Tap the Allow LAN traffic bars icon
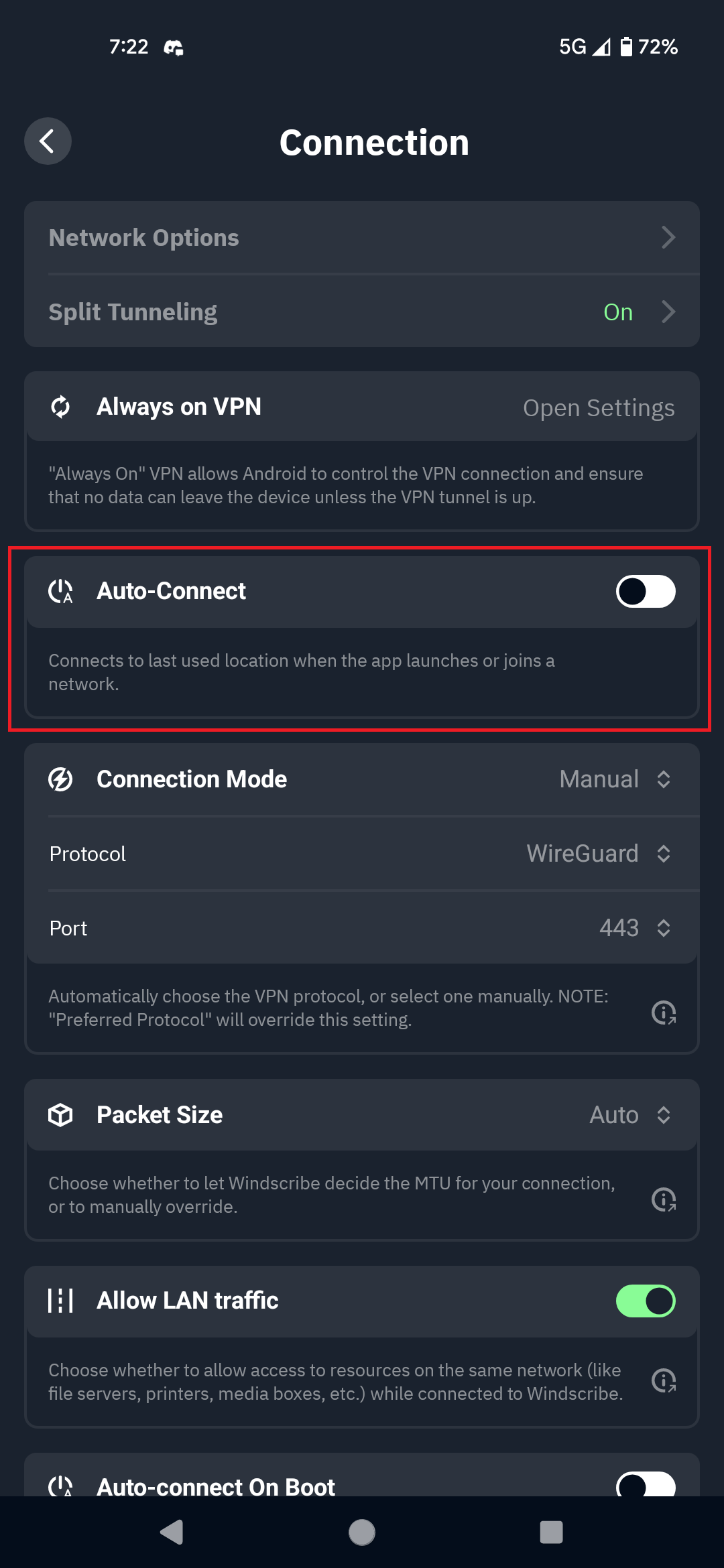This screenshot has height=1568, width=724. coord(60,1301)
